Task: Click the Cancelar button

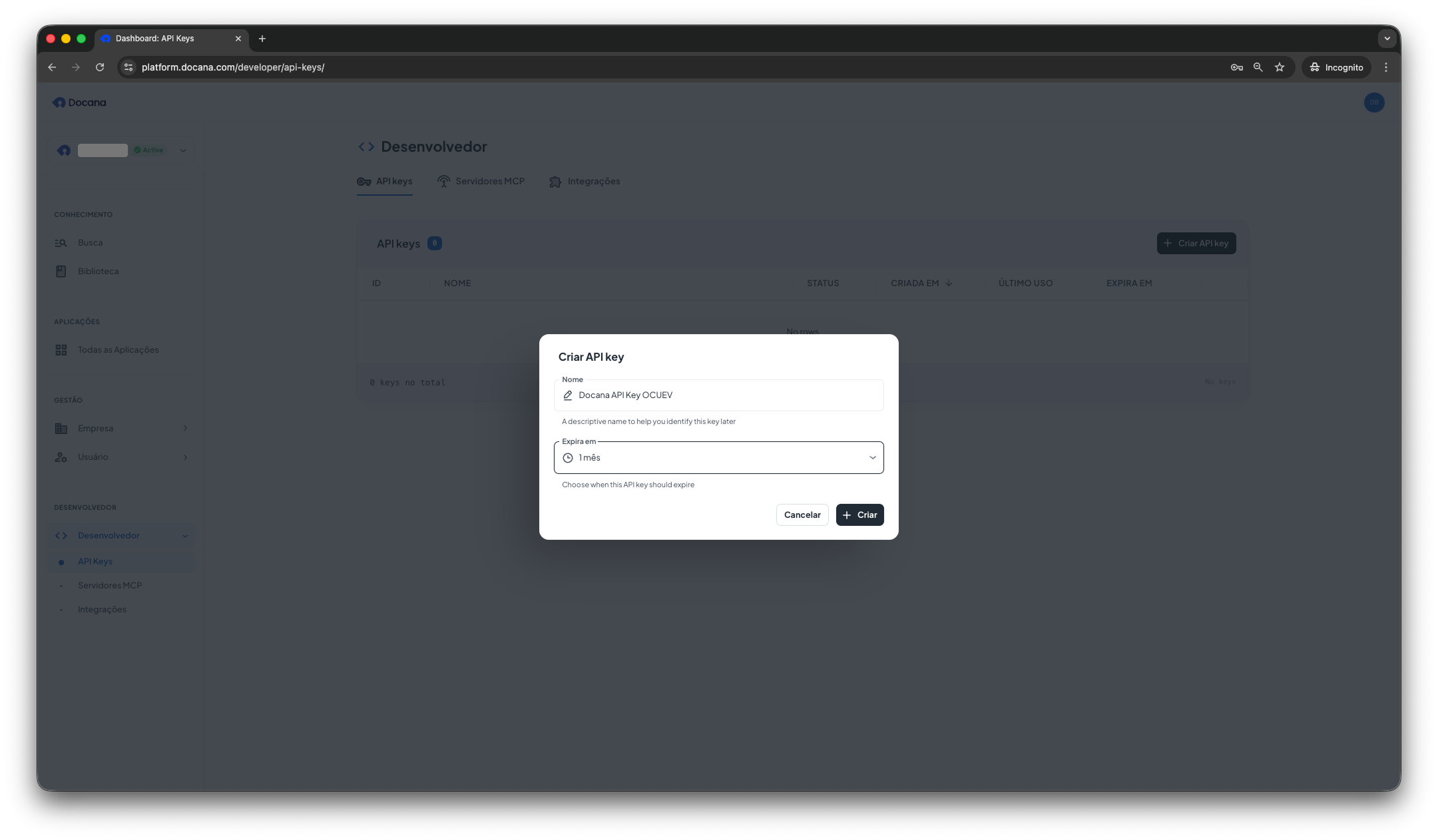Action: pyautogui.click(x=802, y=515)
